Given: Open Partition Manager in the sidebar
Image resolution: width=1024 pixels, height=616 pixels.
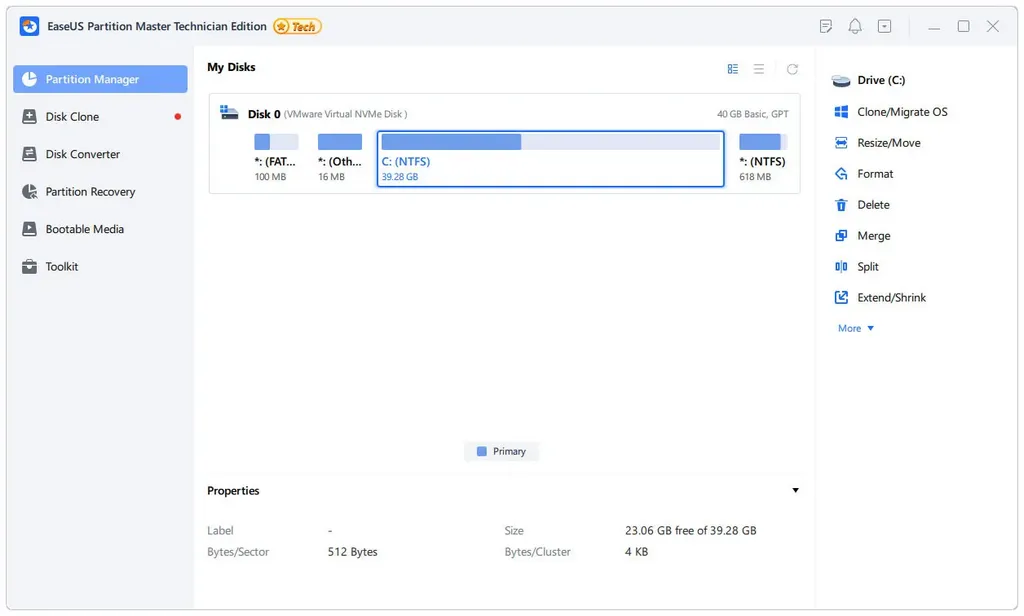Looking at the screenshot, I should pyautogui.click(x=100, y=79).
